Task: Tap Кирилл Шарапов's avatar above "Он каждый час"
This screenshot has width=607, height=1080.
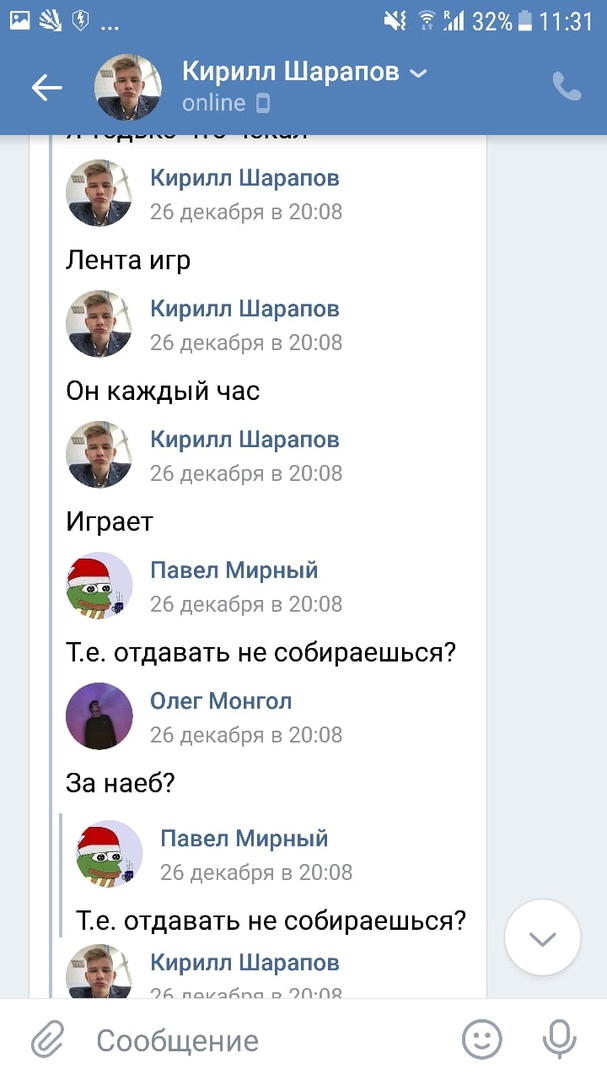Action: [x=99, y=324]
